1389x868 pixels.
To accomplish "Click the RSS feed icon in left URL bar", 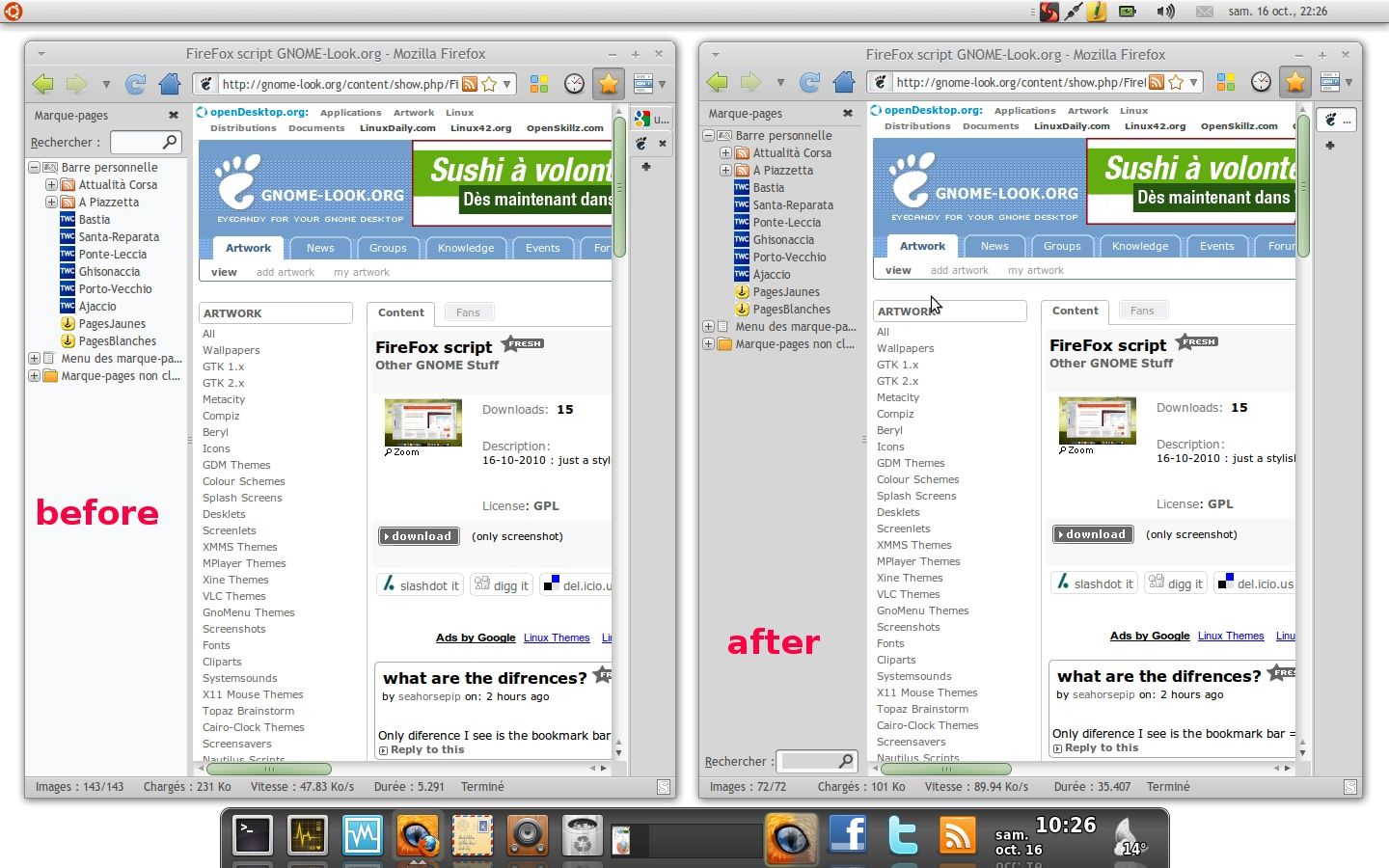I will (x=470, y=84).
